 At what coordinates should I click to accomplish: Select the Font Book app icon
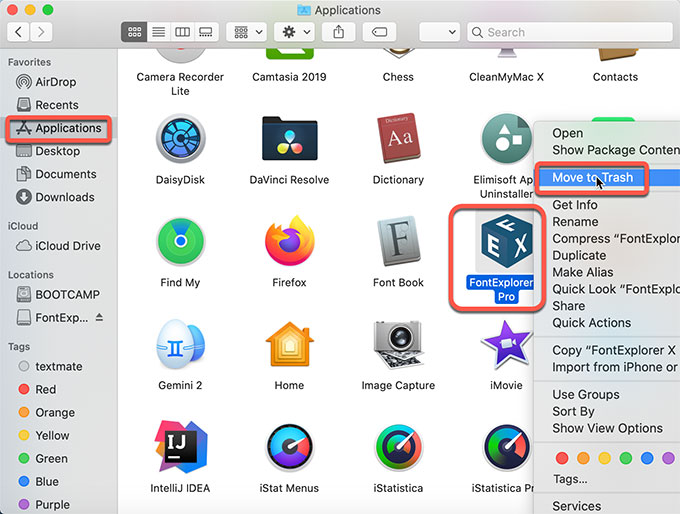(x=398, y=242)
